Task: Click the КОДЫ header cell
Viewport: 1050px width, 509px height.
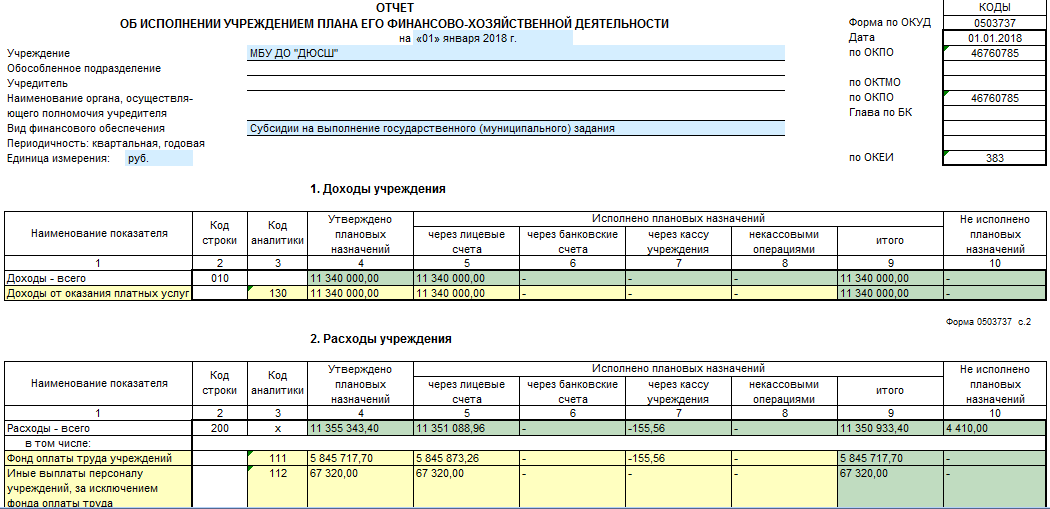Action: coord(994,7)
